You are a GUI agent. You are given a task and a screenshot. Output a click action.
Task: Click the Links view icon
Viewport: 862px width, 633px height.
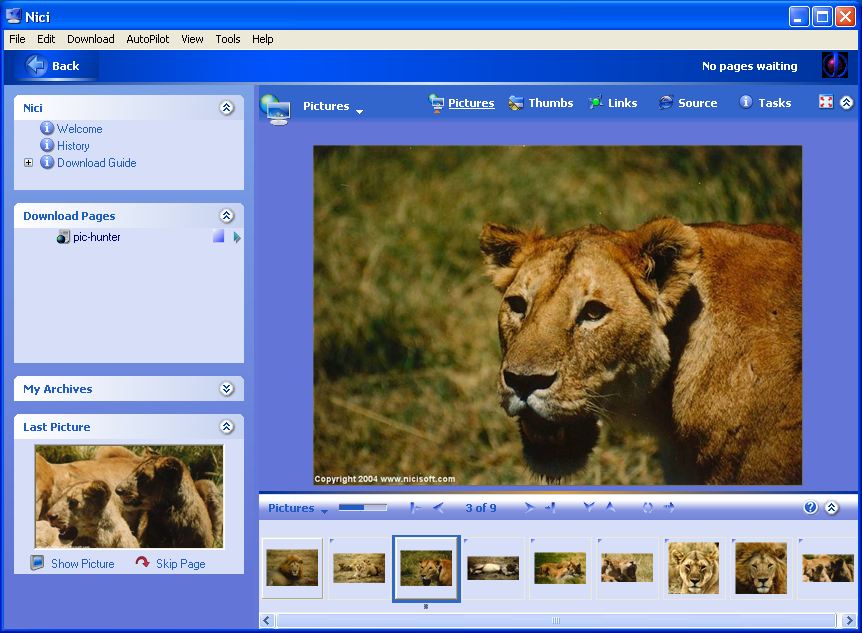coord(595,102)
